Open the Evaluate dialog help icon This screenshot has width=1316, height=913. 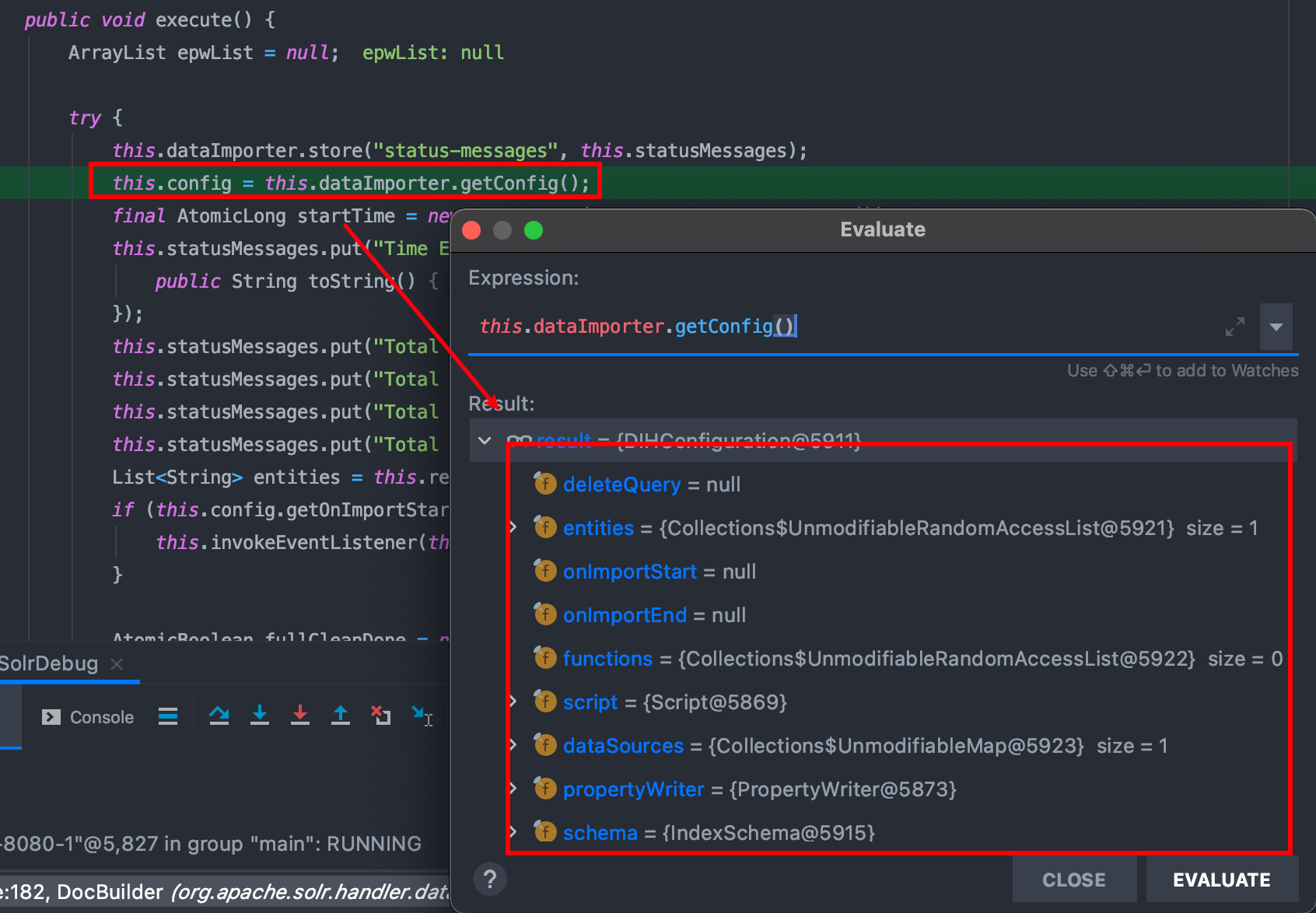pos(490,880)
